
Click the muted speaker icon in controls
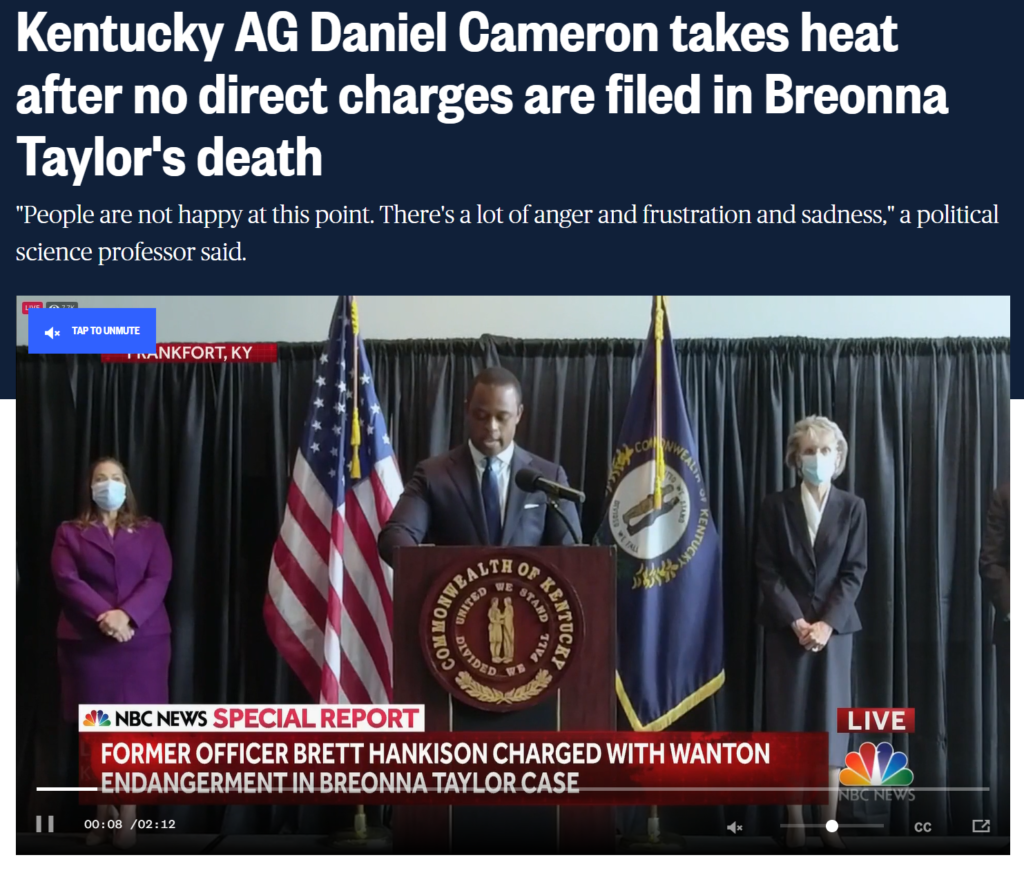[735, 827]
